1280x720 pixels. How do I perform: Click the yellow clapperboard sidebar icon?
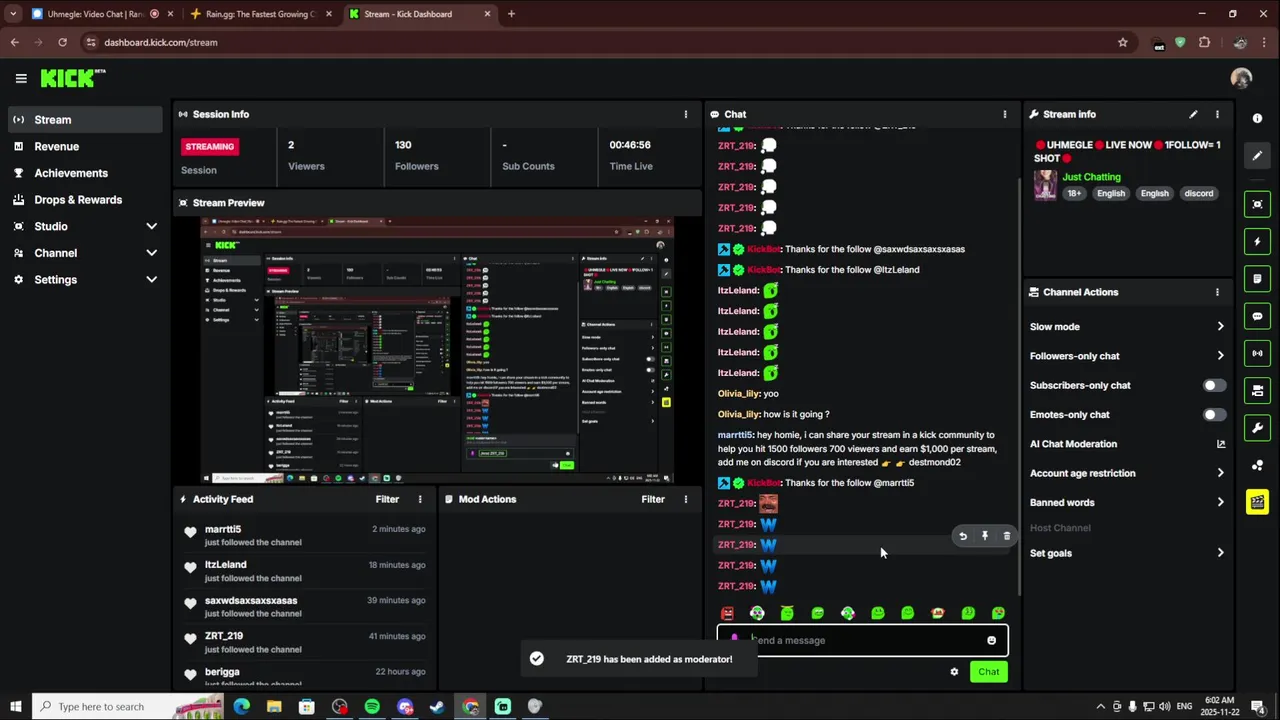pos(1257,502)
